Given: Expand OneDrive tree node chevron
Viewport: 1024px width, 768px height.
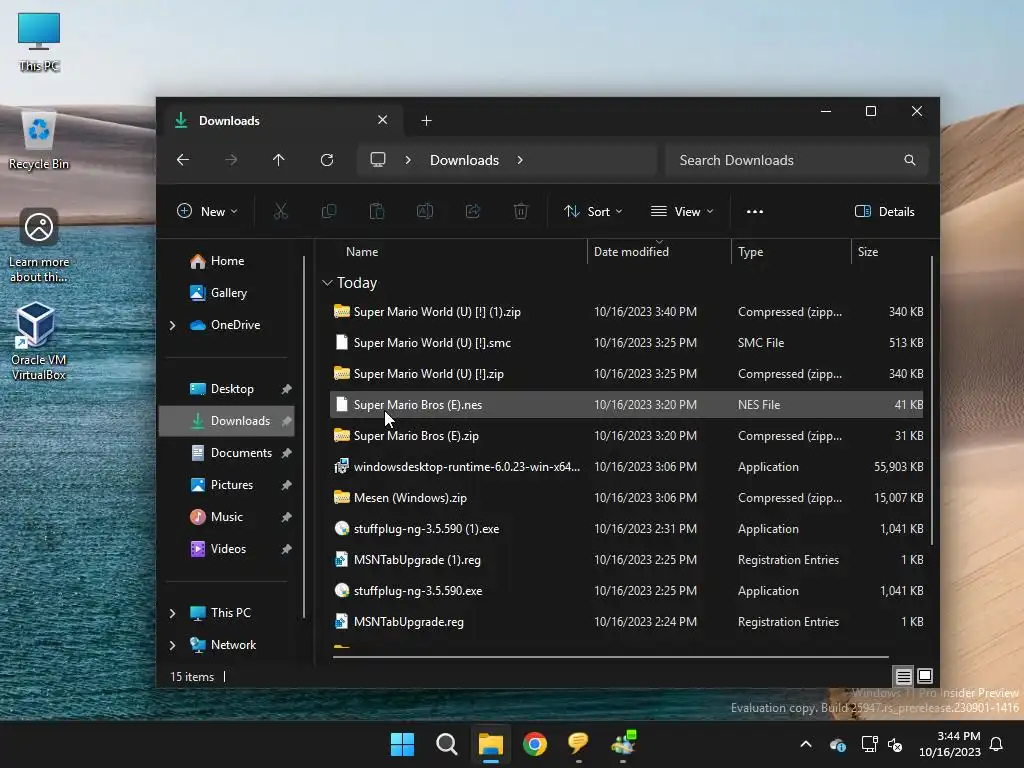Looking at the screenshot, I should 172,325.
